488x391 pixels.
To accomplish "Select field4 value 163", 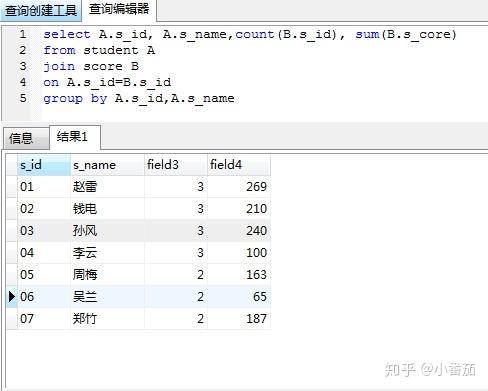I will [239, 275].
